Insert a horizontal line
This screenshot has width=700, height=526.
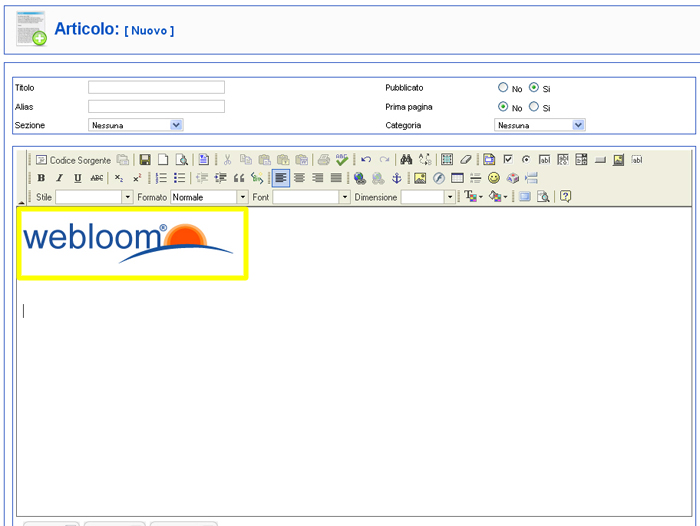pyautogui.click(x=475, y=178)
